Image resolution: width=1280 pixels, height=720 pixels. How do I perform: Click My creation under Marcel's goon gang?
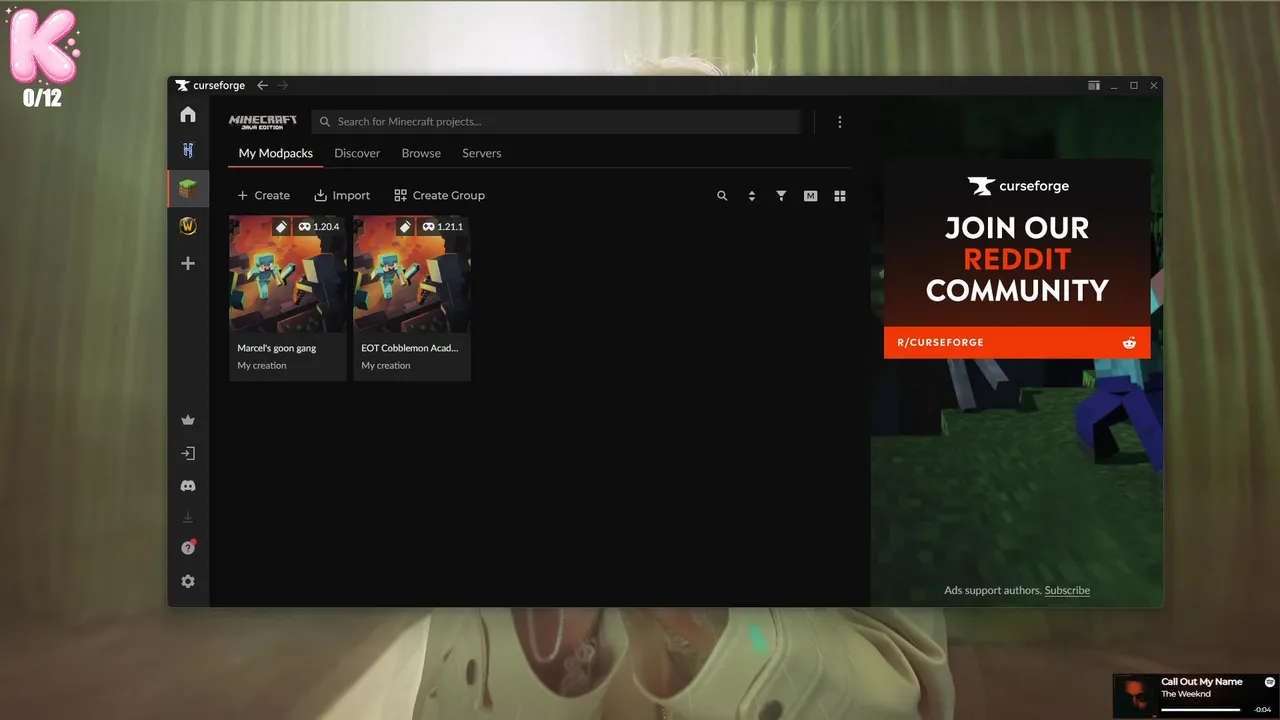pos(262,366)
